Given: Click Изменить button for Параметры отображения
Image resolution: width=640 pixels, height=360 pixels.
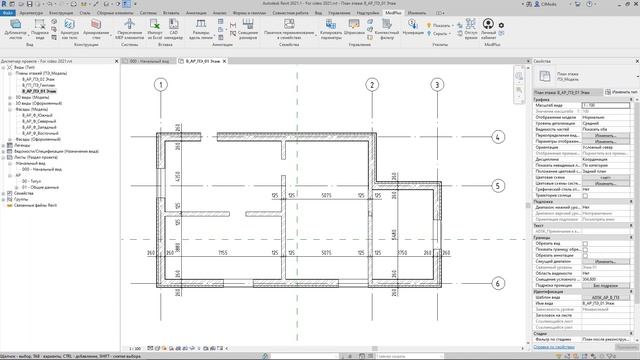Looking at the screenshot, I should tap(605, 142).
